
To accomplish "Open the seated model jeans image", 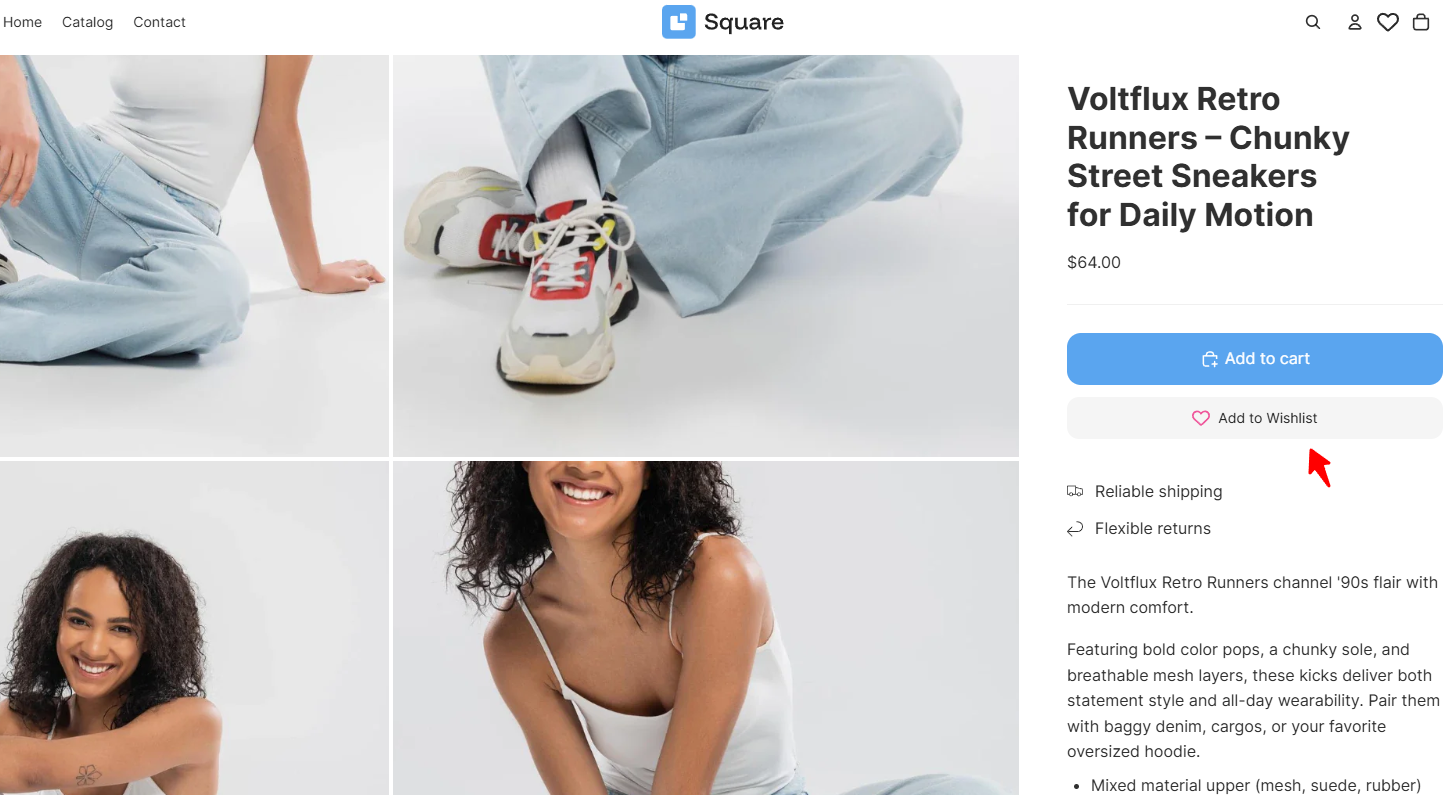I will (194, 255).
